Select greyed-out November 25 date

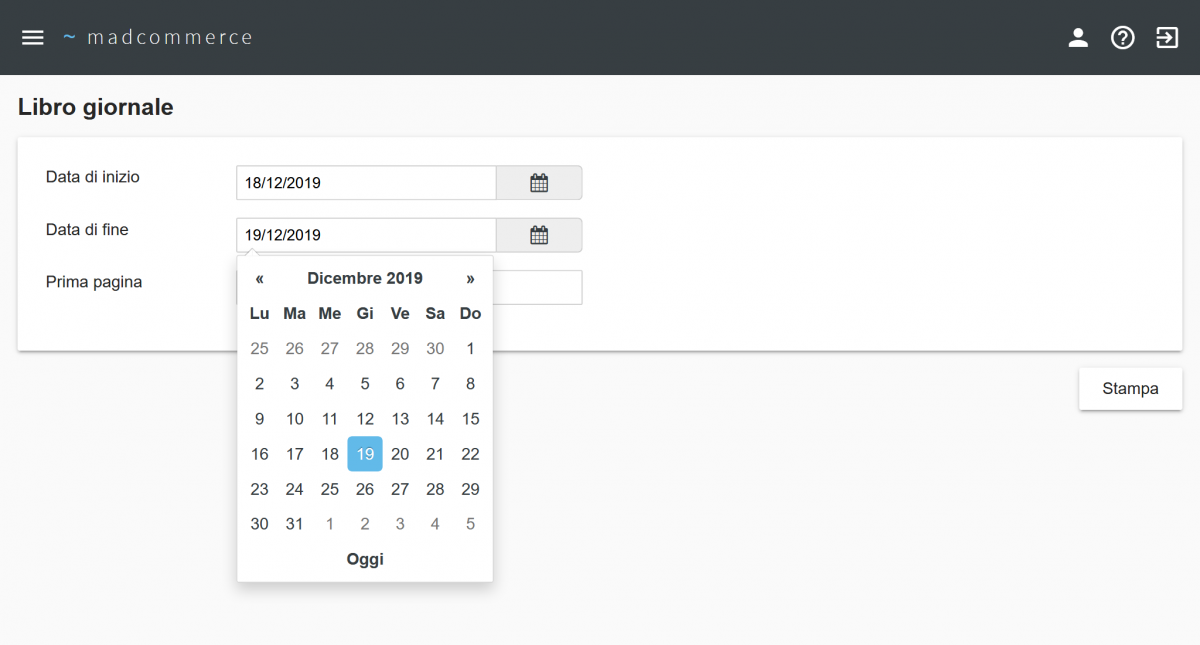[x=259, y=349]
